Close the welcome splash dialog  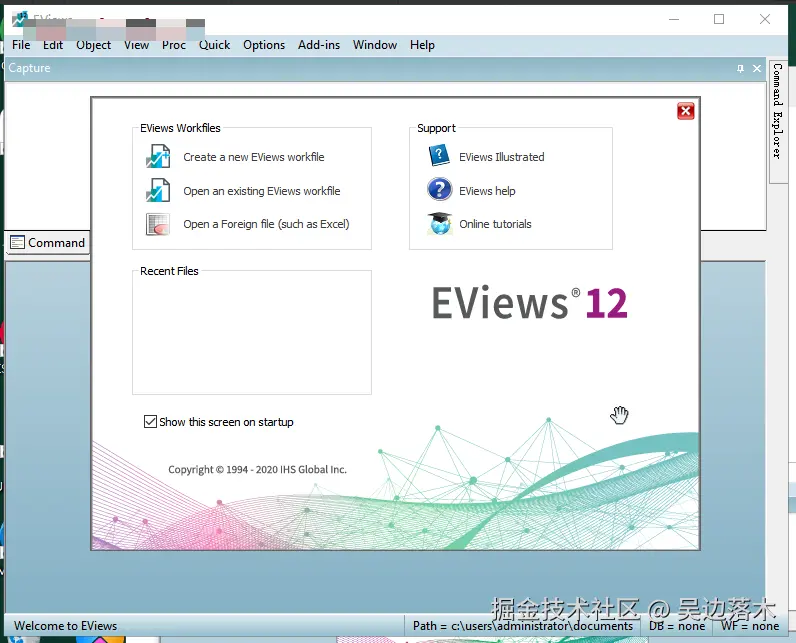coord(685,111)
